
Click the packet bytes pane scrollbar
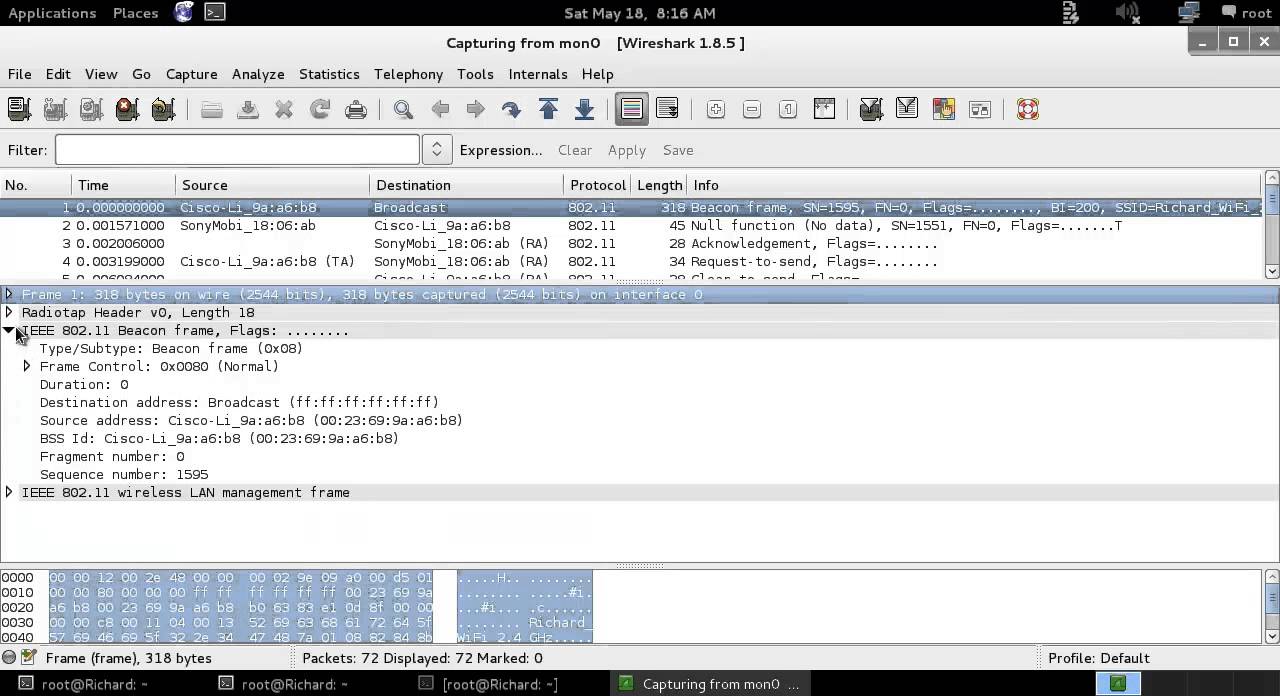tap(1272, 607)
